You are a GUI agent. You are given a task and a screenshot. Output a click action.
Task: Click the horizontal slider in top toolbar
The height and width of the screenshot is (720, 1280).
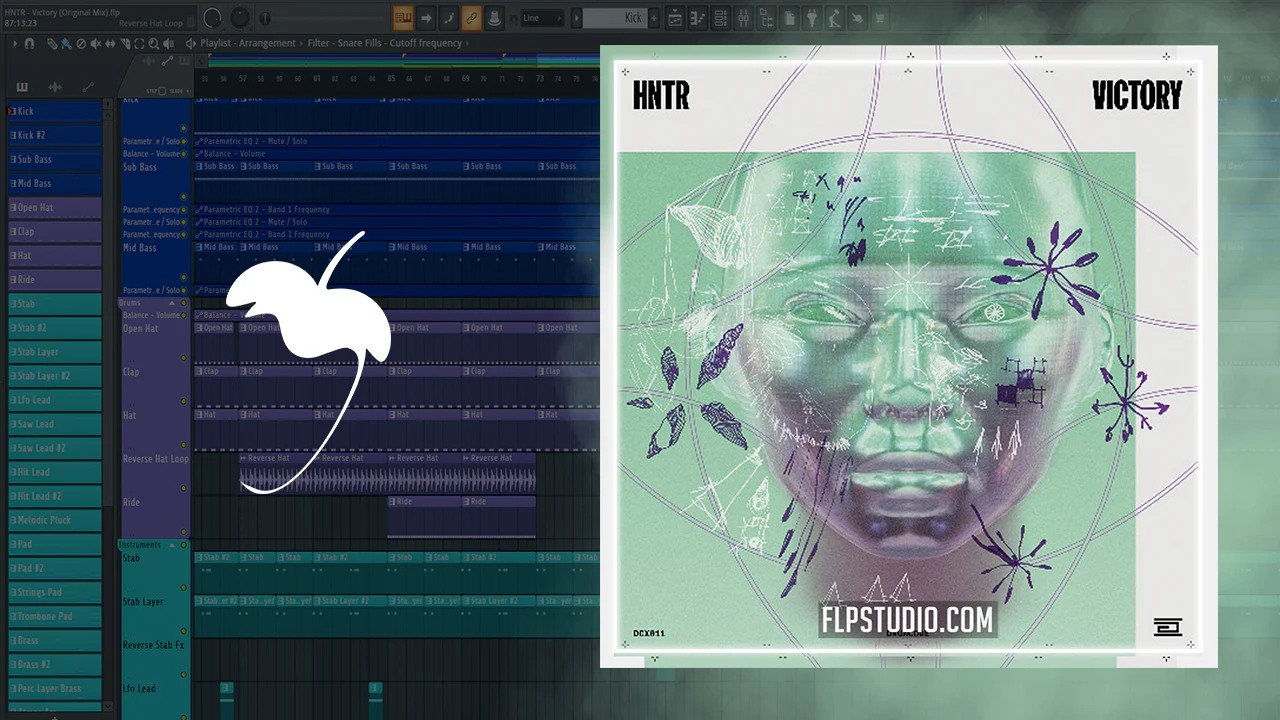pos(320,18)
